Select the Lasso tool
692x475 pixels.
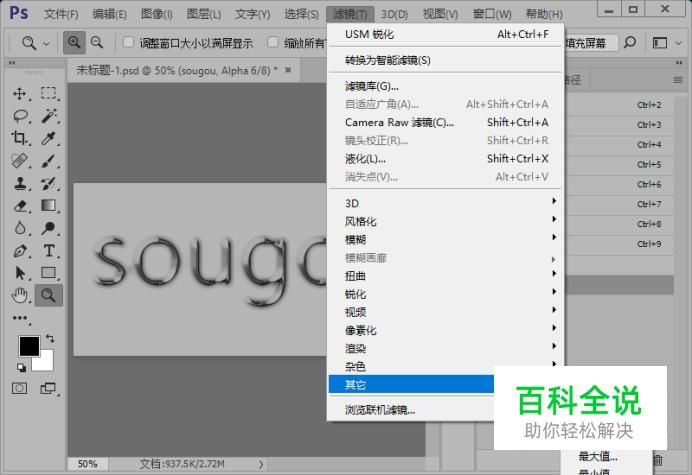point(20,116)
